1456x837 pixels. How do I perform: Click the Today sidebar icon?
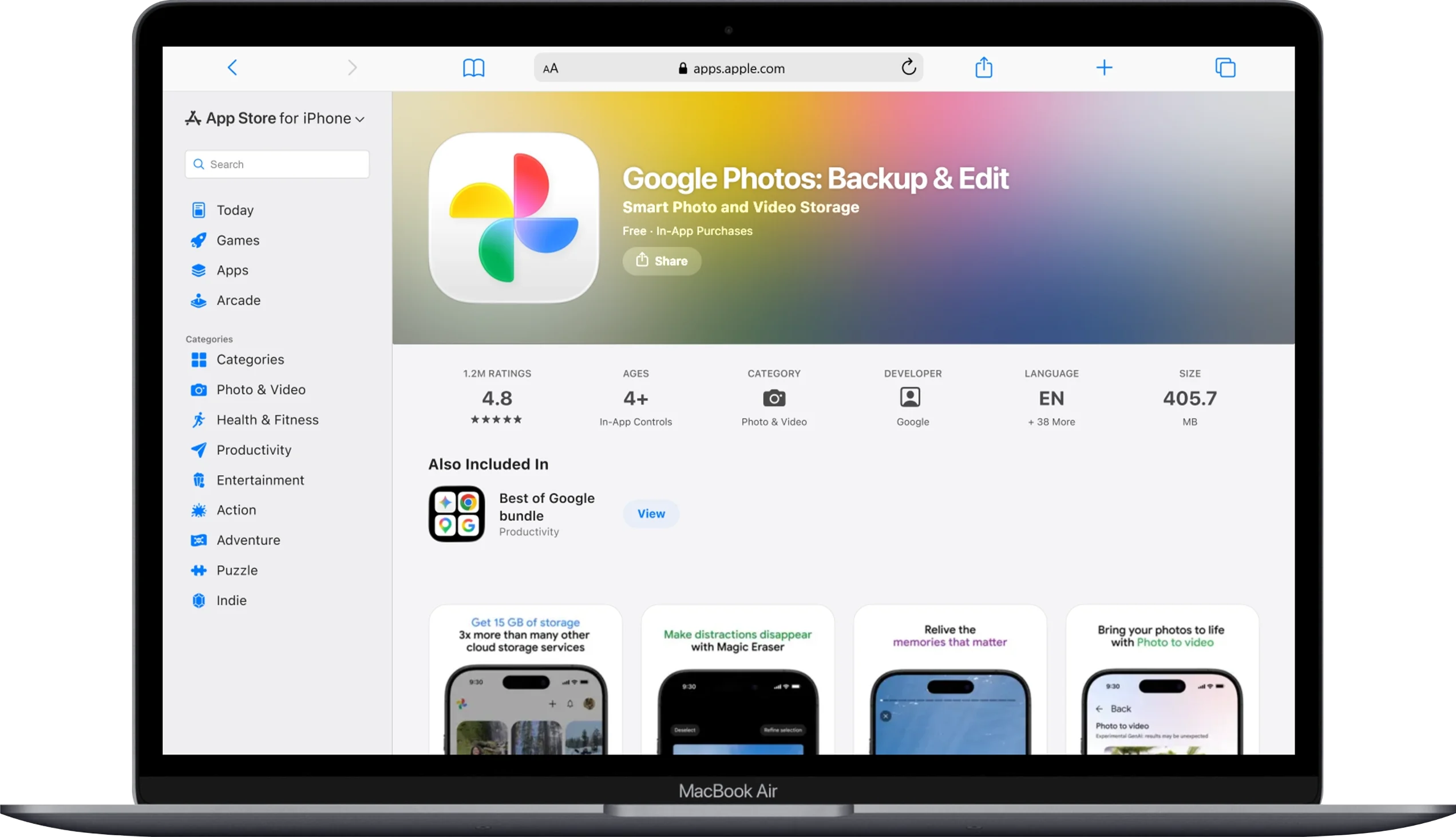point(199,211)
